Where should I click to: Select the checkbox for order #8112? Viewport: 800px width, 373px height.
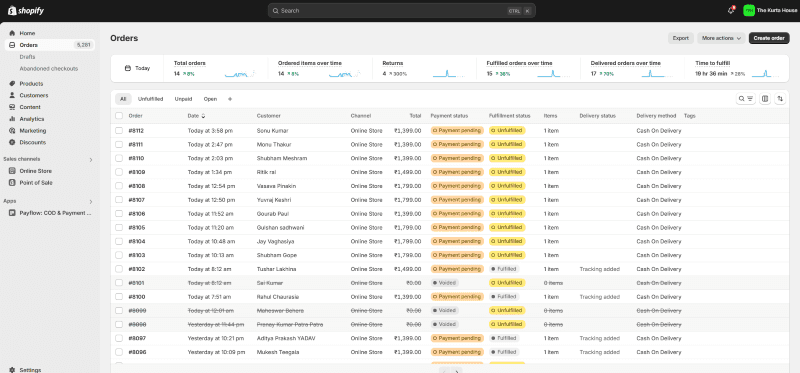119,131
